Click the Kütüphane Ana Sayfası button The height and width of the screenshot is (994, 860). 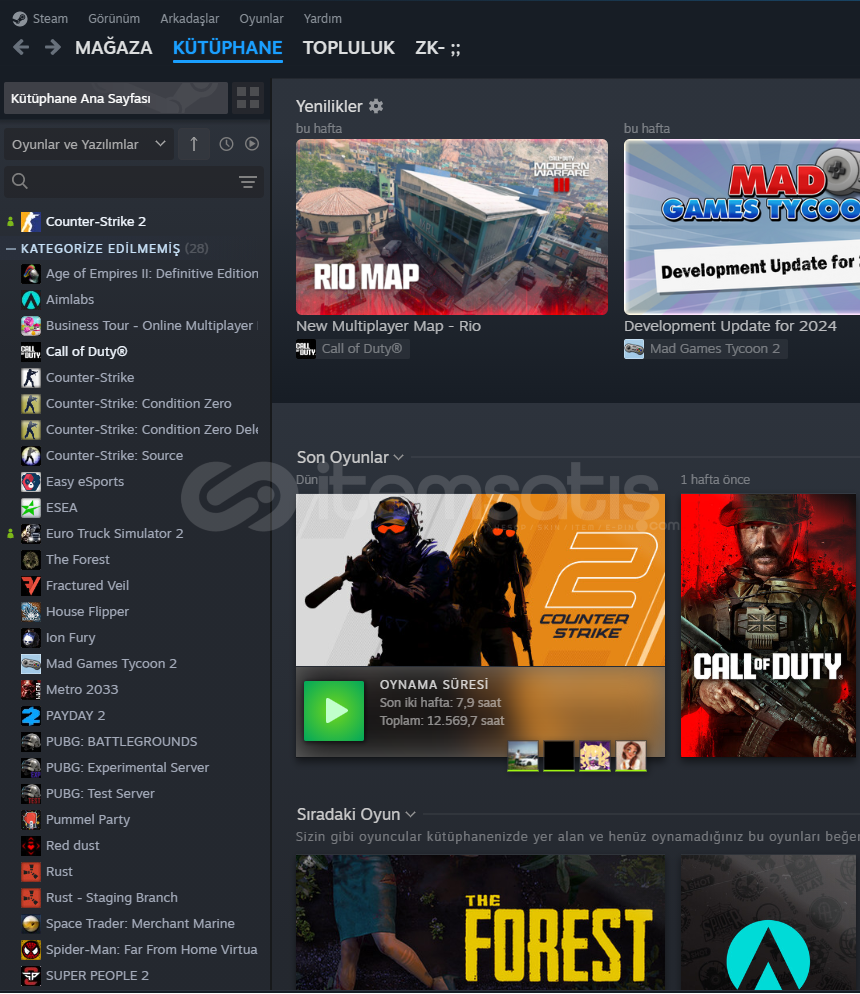coord(116,98)
